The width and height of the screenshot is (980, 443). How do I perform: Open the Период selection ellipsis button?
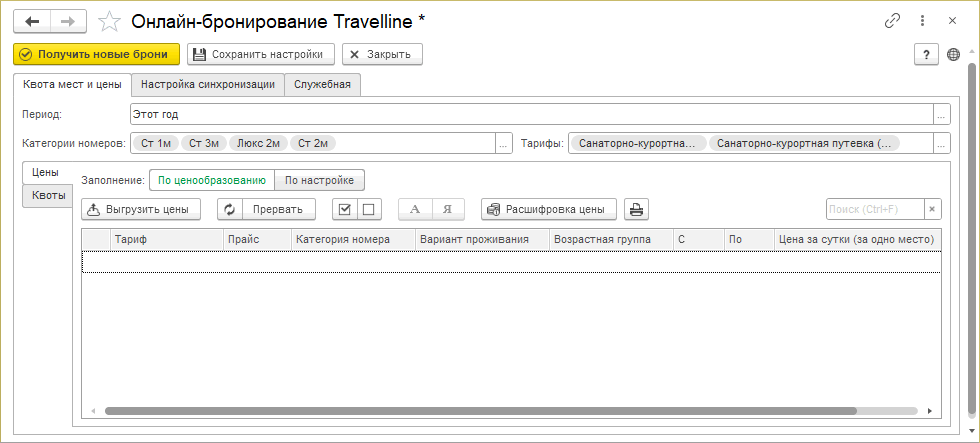point(942,114)
